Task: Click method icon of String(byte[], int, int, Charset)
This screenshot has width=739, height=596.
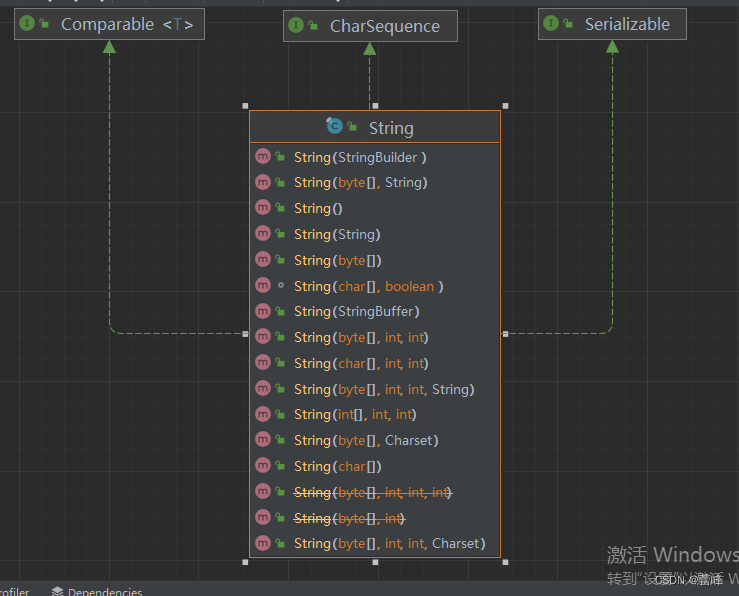Action: click(x=263, y=543)
